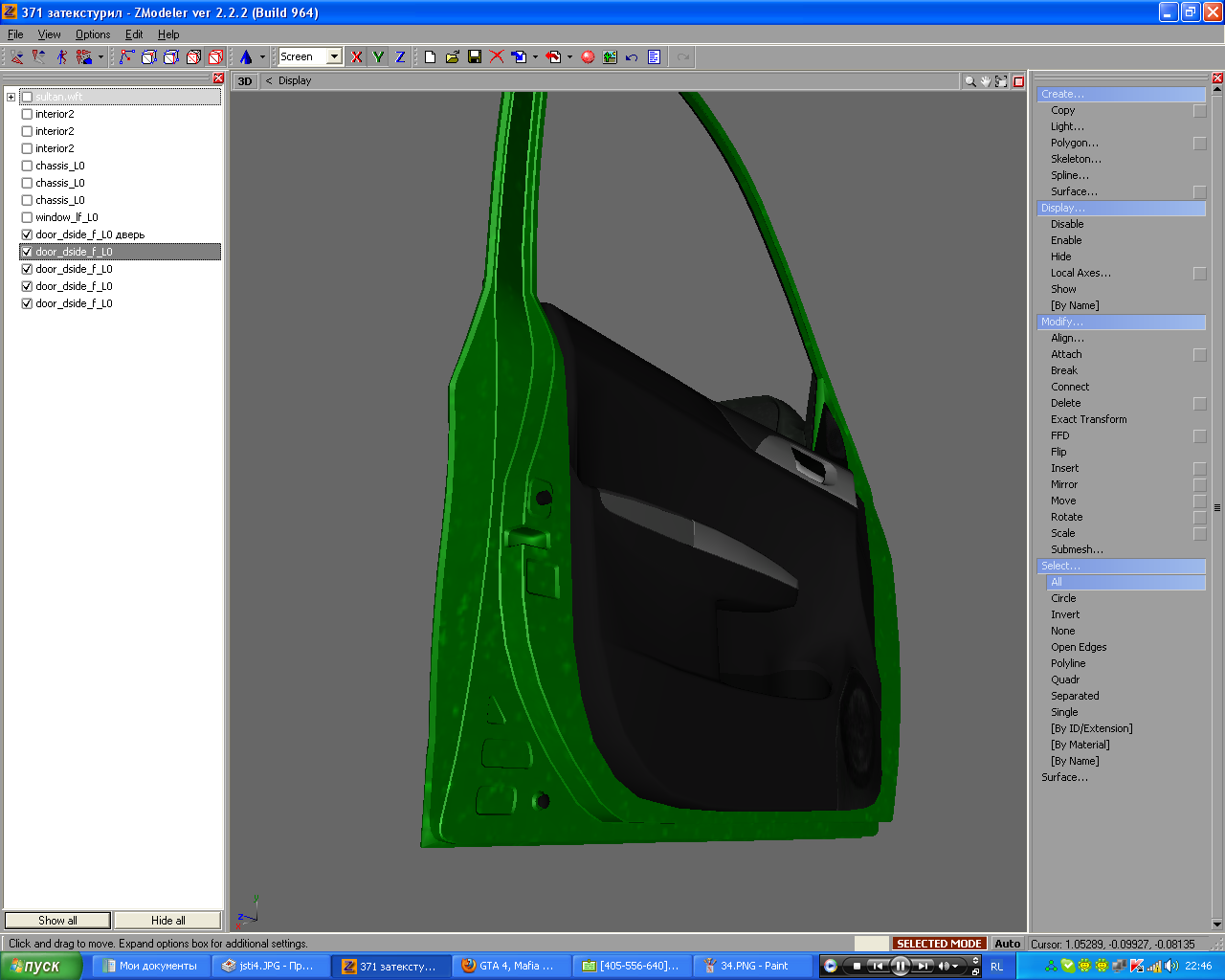Open the Edit menu
Screen dimensions: 1225x980
(x=134, y=34)
